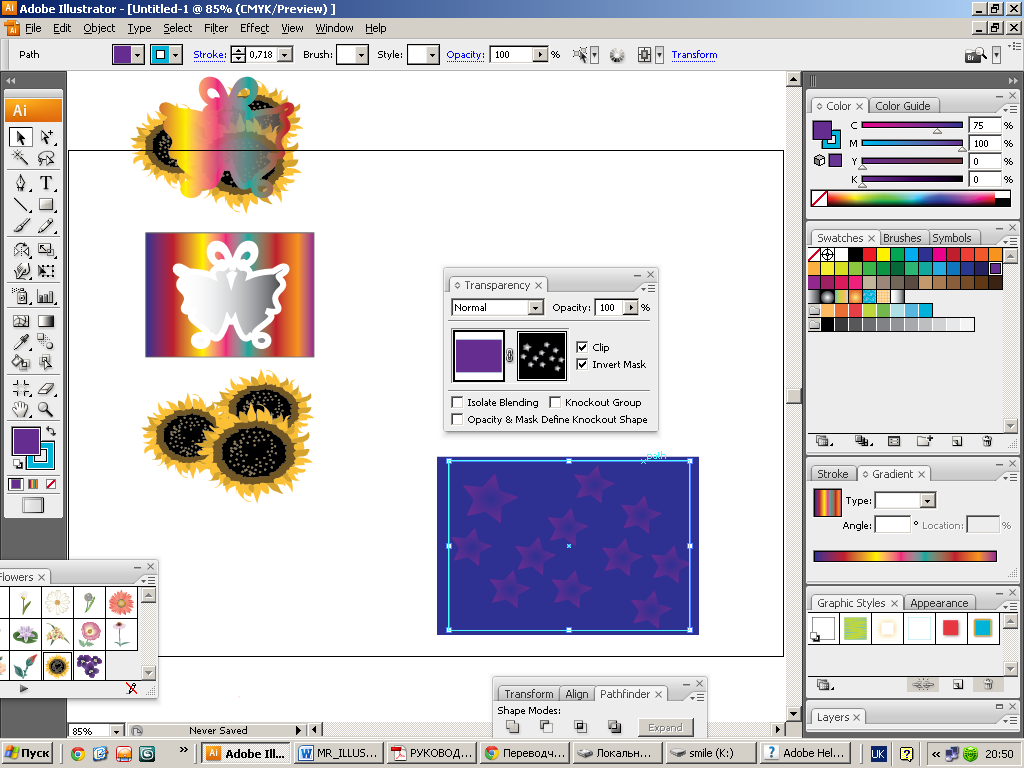
Task: Click the Transform link in control bar
Action: 694,55
